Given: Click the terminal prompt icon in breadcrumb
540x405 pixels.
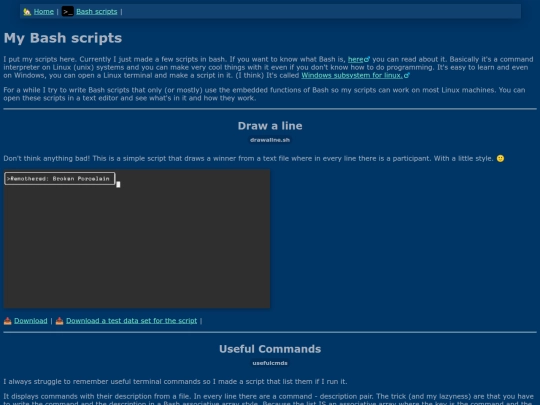Looking at the screenshot, I should 68,12.
